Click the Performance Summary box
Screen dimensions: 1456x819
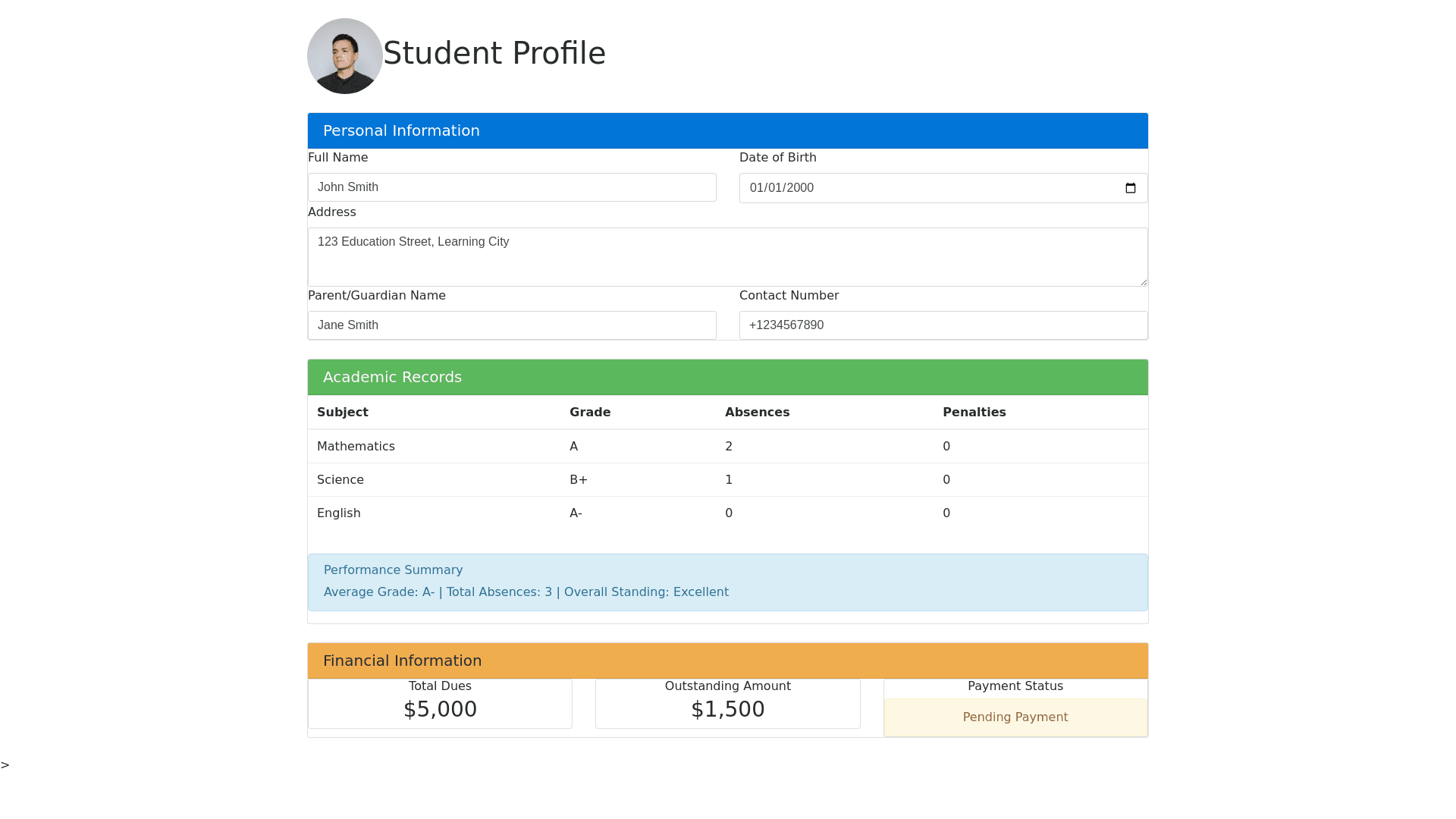pos(727,582)
